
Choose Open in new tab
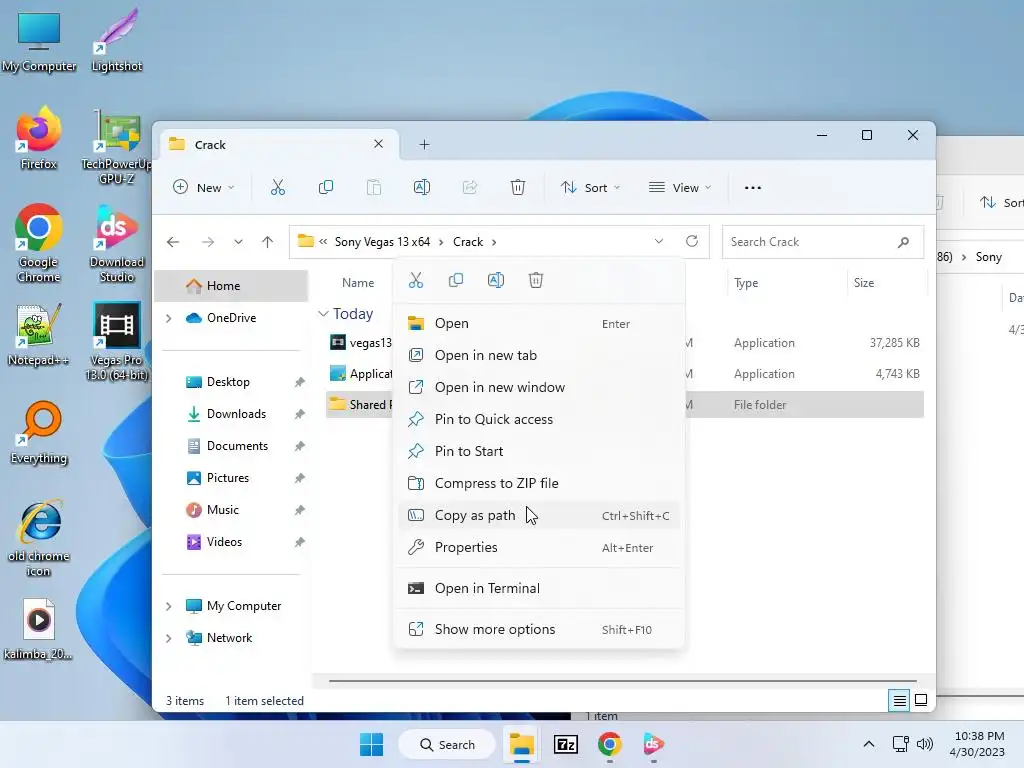coord(539,355)
